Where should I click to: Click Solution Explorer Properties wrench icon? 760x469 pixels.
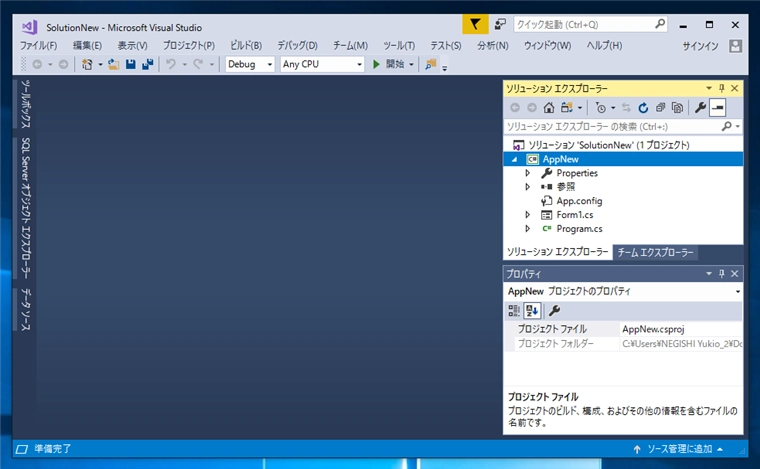(700, 108)
